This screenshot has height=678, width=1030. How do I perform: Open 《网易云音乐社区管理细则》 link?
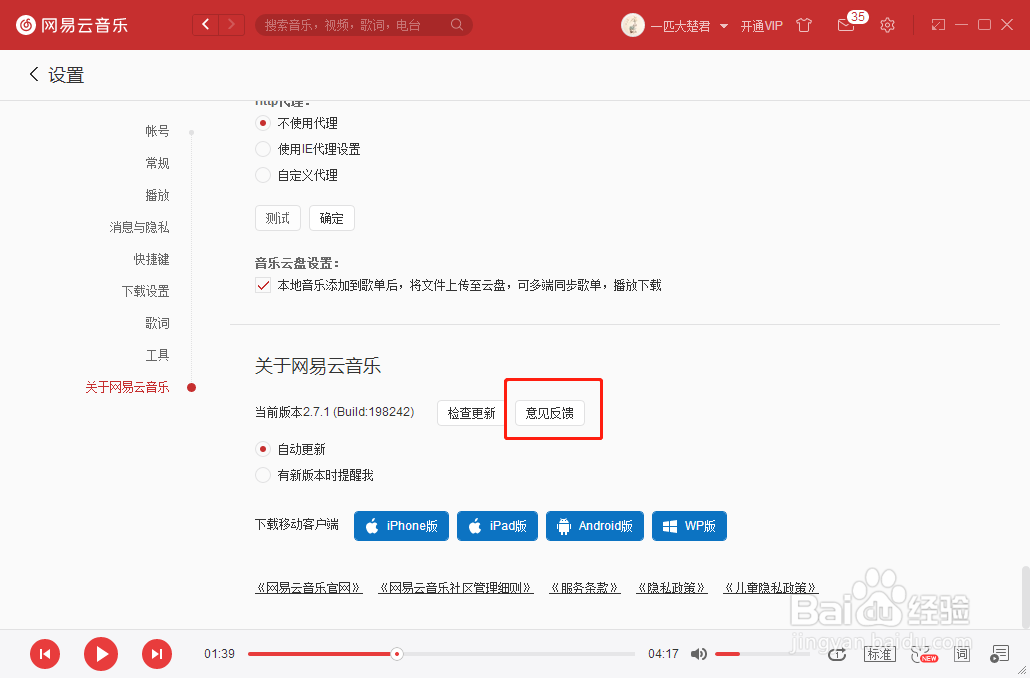tap(455, 587)
